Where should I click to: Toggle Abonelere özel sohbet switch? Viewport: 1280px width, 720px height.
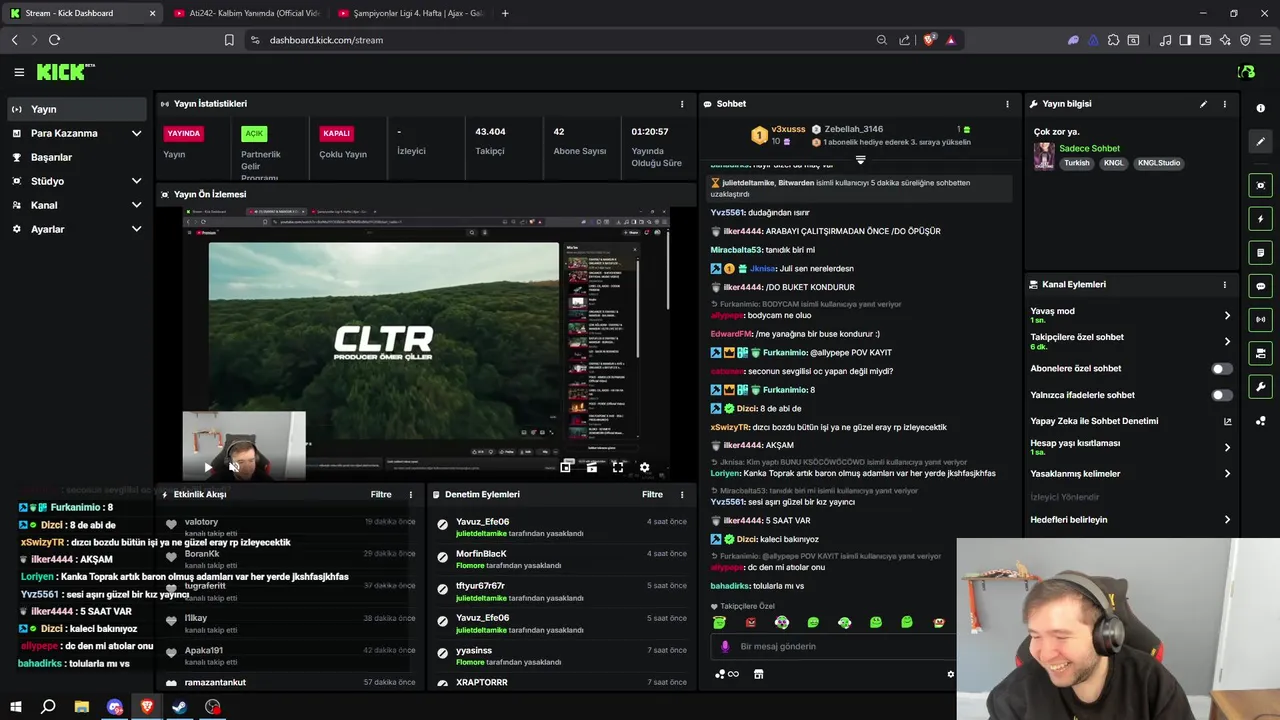tap(1221, 369)
